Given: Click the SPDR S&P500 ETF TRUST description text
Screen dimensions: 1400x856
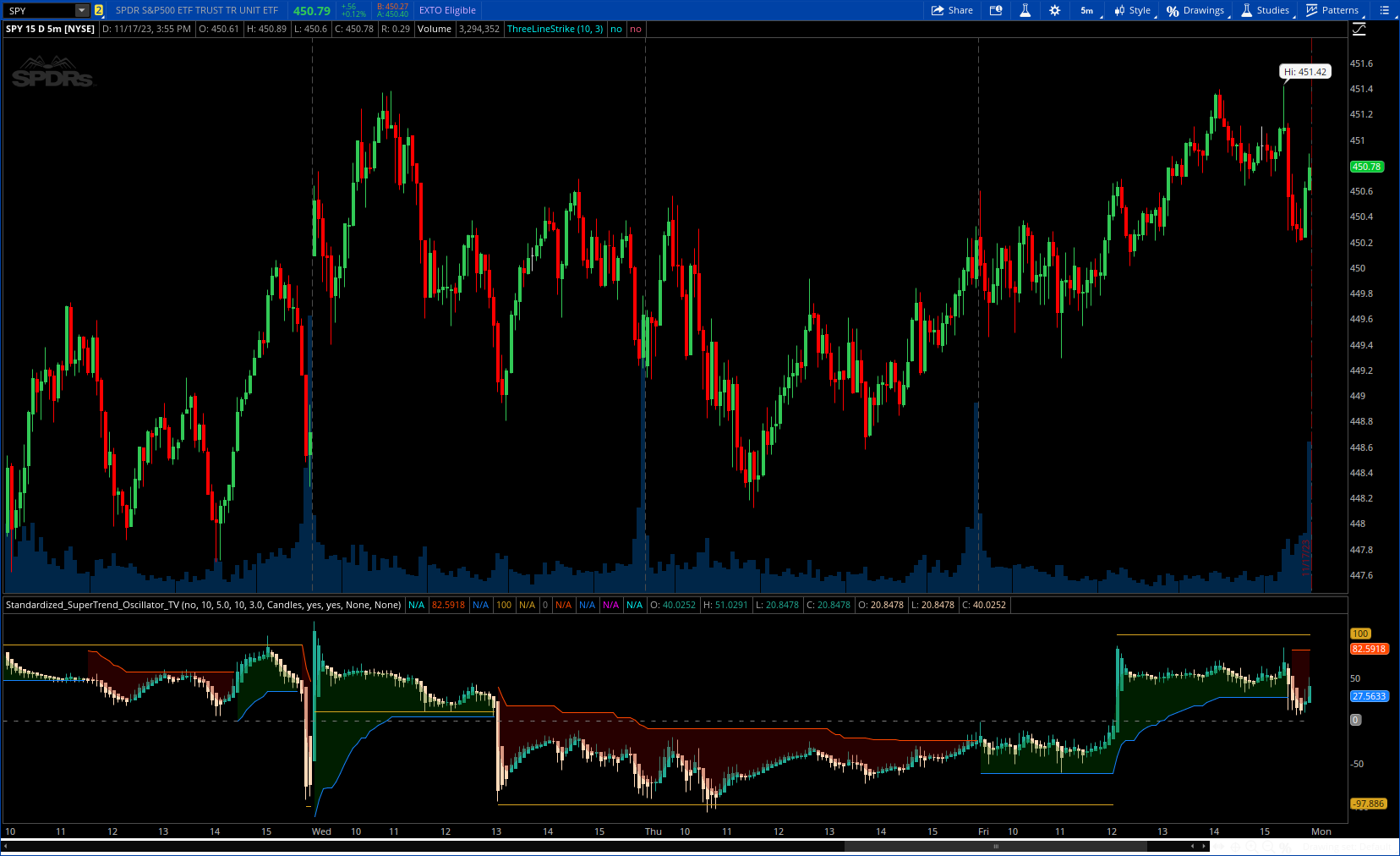Looking at the screenshot, I should coord(196,10).
